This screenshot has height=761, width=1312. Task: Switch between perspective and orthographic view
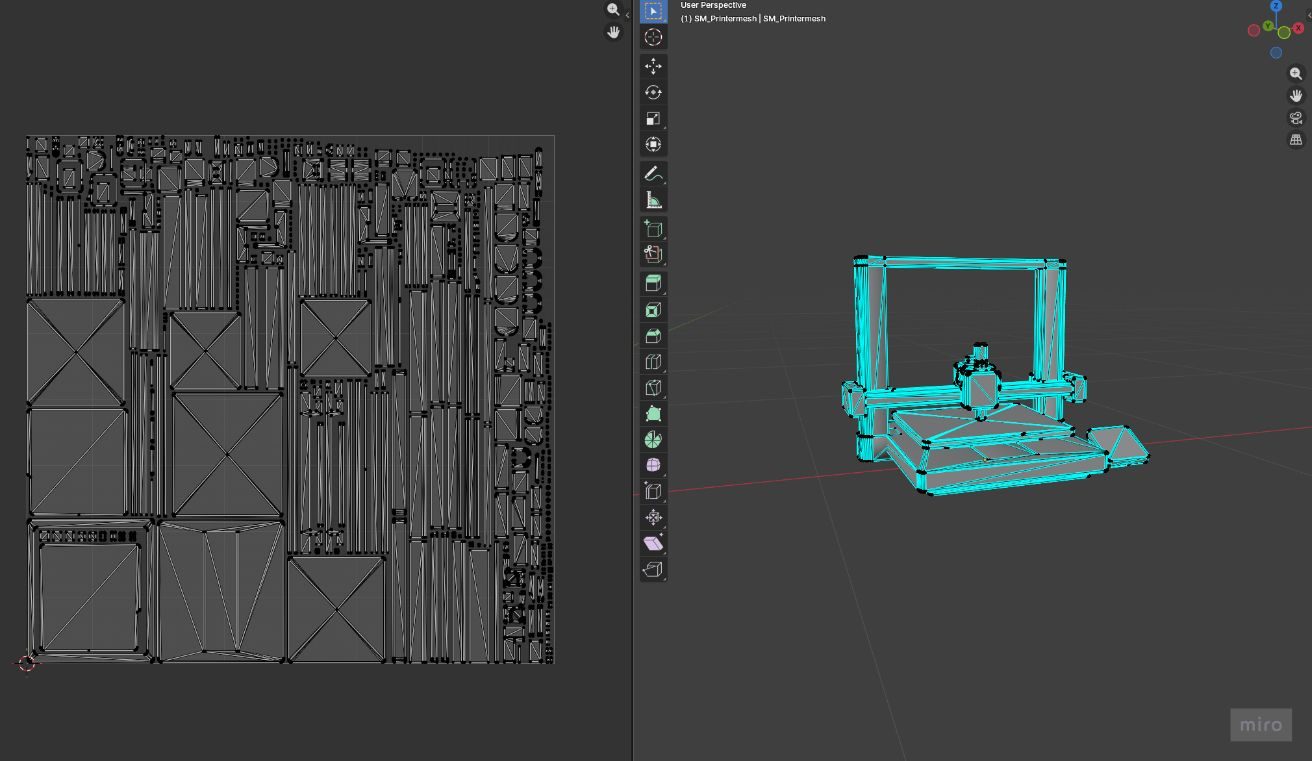tap(1296, 140)
